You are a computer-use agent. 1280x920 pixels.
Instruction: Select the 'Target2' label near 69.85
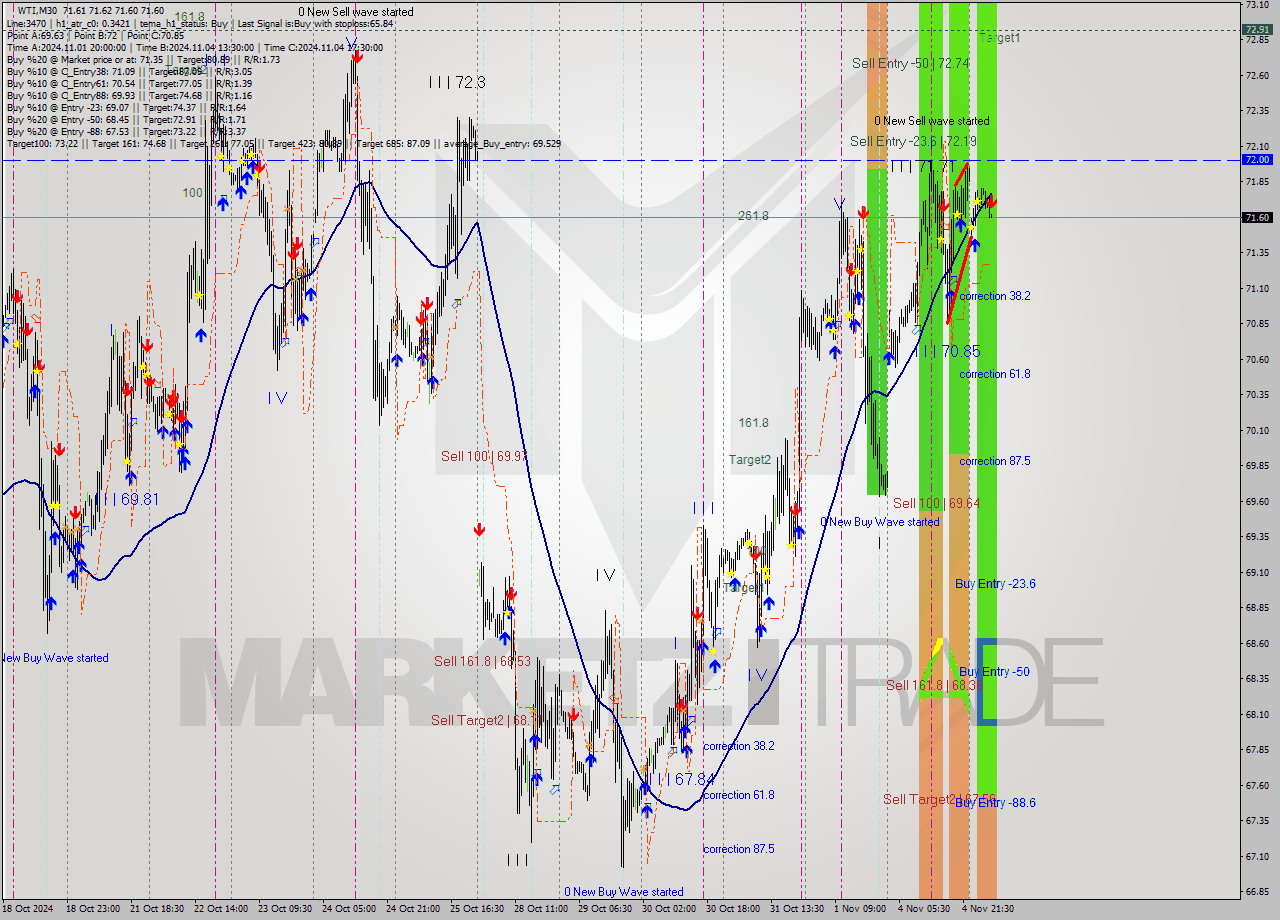point(750,460)
